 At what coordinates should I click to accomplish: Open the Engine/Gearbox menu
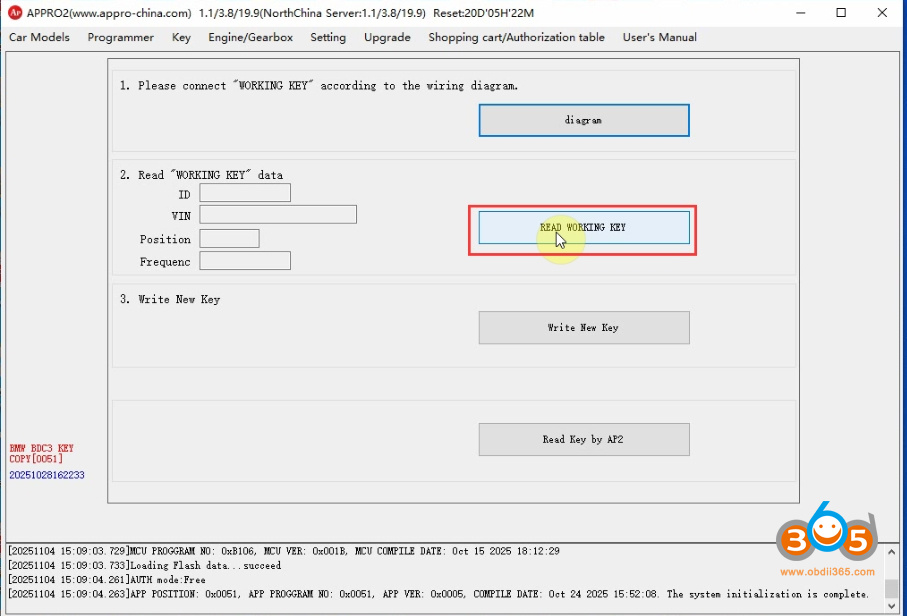point(250,38)
